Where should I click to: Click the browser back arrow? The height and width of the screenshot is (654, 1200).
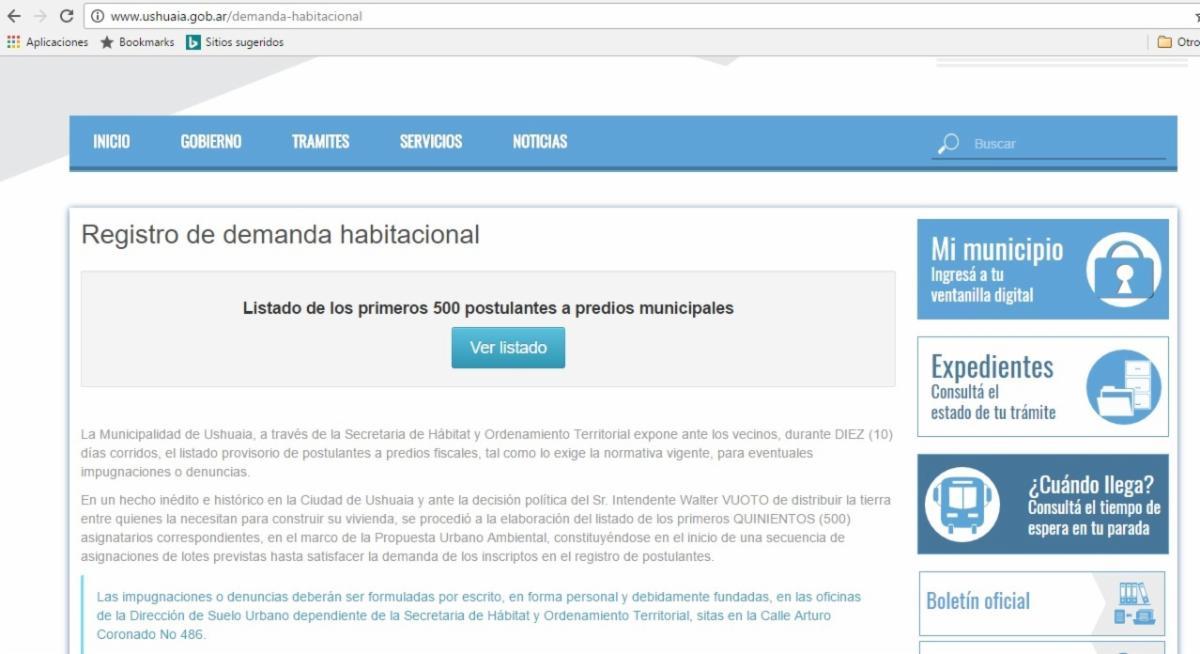pos(14,16)
